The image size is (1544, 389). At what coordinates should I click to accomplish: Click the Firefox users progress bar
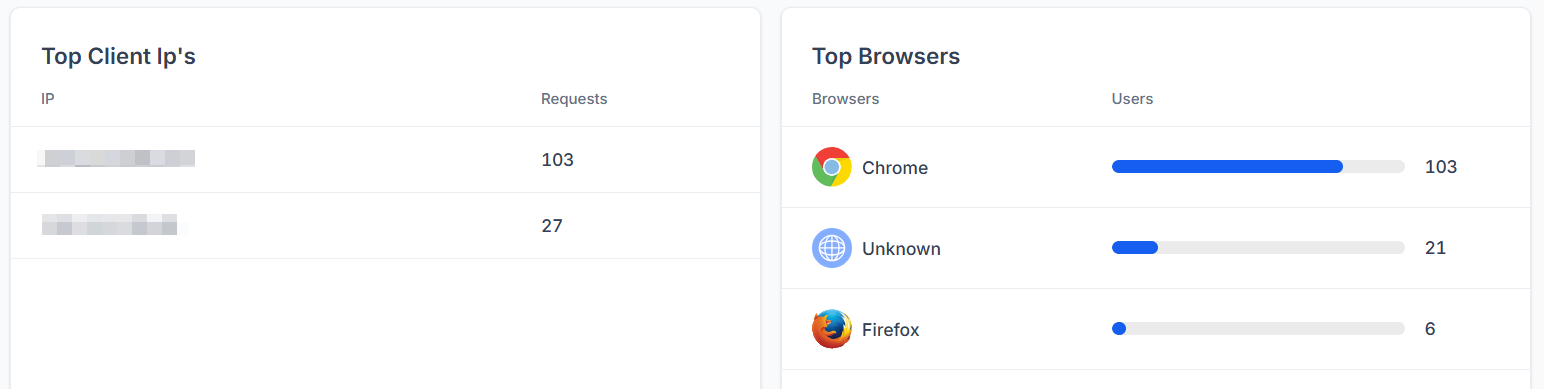pyautogui.click(x=1258, y=329)
